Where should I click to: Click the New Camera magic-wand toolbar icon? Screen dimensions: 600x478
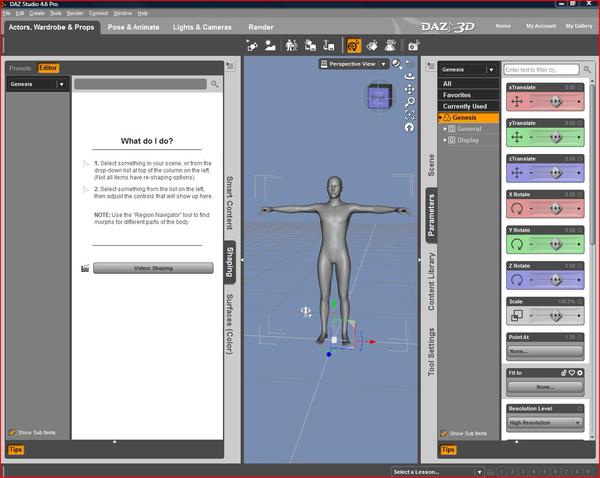click(x=252, y=46)
